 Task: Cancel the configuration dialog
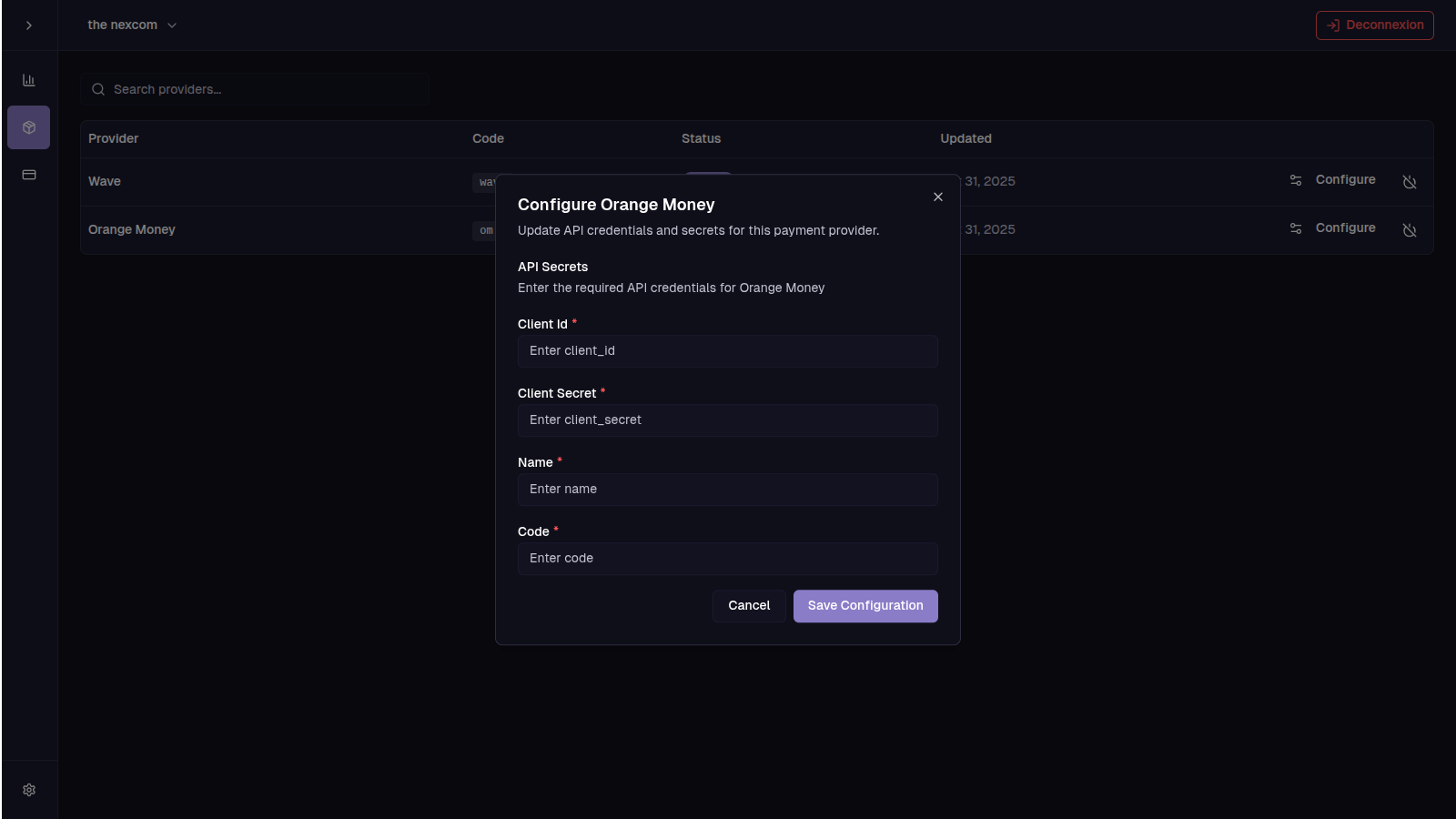coord(749,606)
